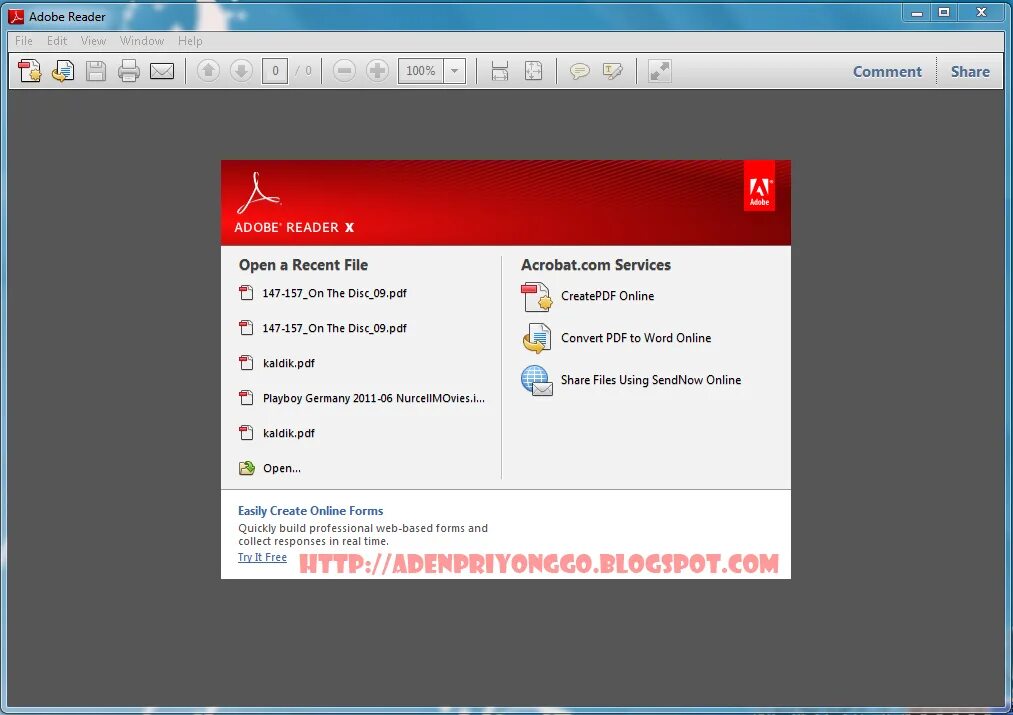
Task: Open the Help menu
Action: (x=190, y=41)
